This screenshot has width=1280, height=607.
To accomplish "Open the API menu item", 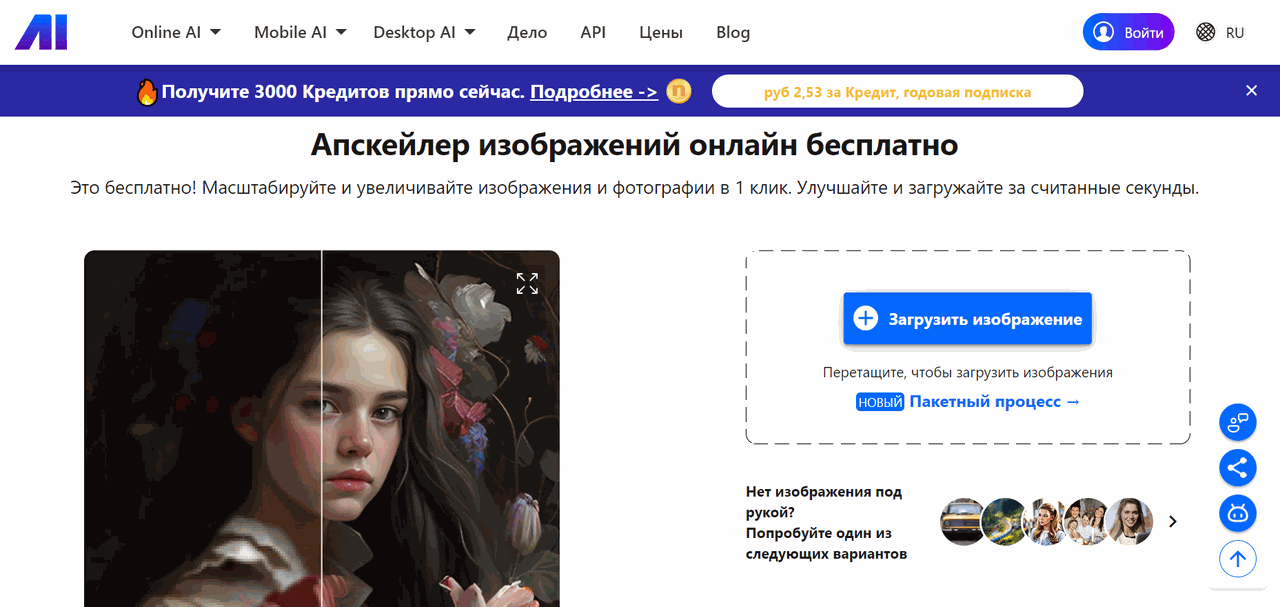I will click(x=593, y=32).
